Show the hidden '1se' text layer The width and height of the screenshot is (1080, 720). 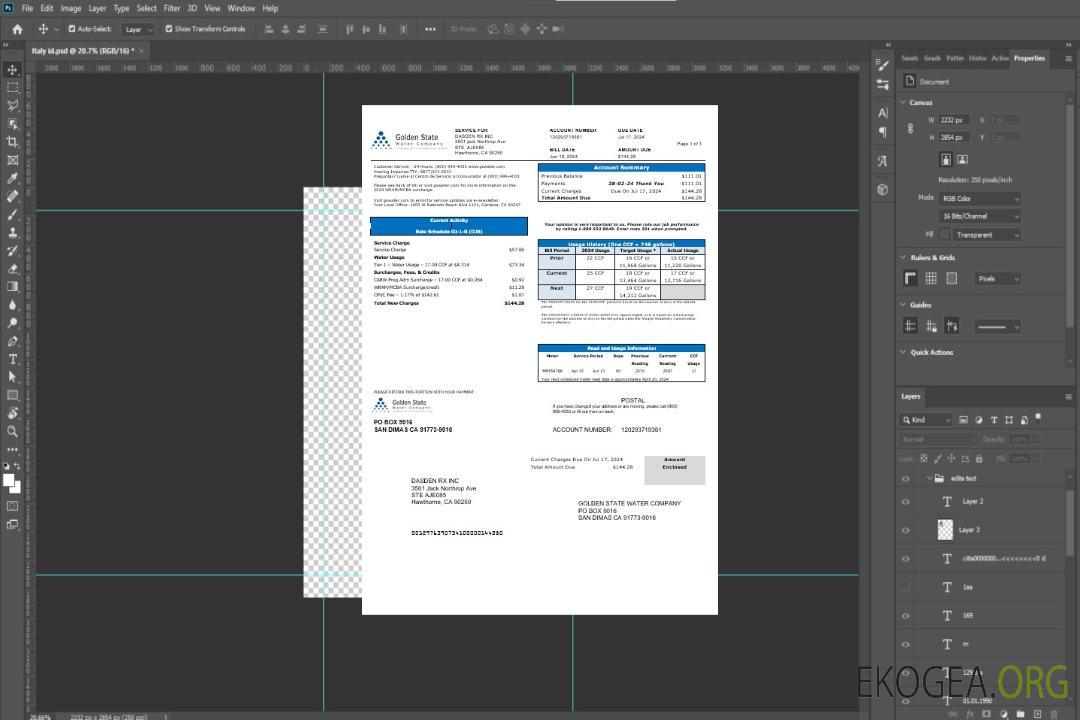906,587
